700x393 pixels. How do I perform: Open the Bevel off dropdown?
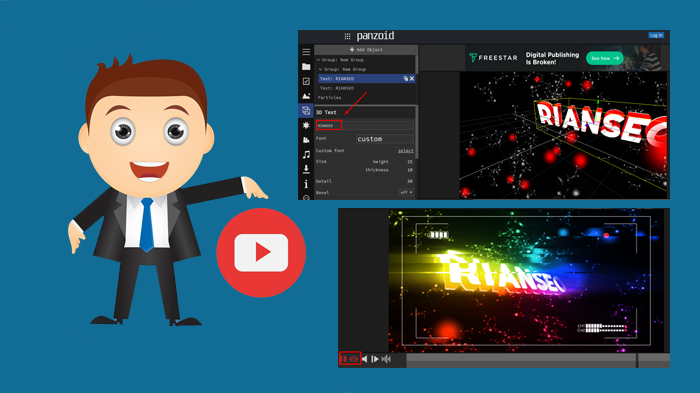pyautogui.click(x=406, y=192)
